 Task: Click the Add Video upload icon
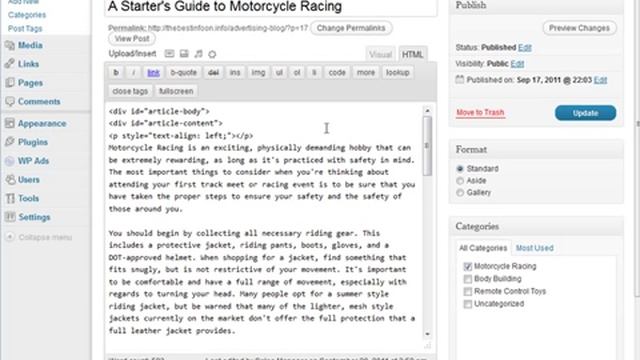[x=184, y=54]
